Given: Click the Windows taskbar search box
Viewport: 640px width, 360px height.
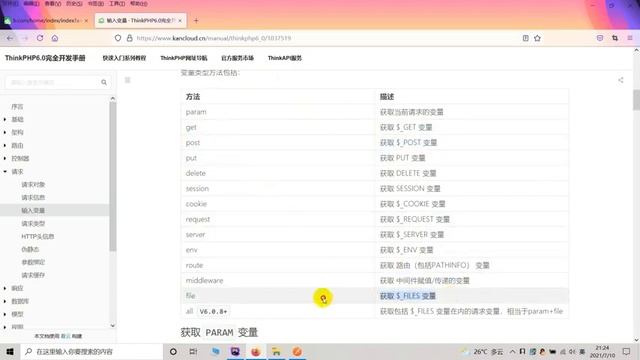Looking at the screenshot, I should [92, 351].
